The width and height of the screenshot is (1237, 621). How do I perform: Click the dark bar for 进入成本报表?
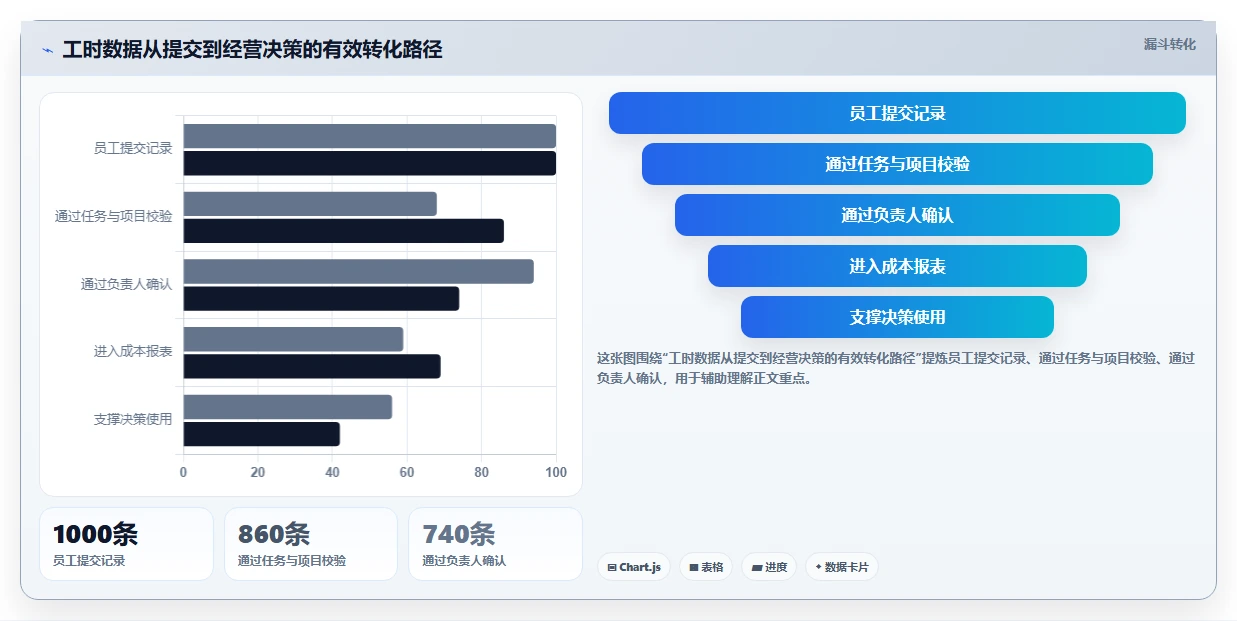(312, 366)
